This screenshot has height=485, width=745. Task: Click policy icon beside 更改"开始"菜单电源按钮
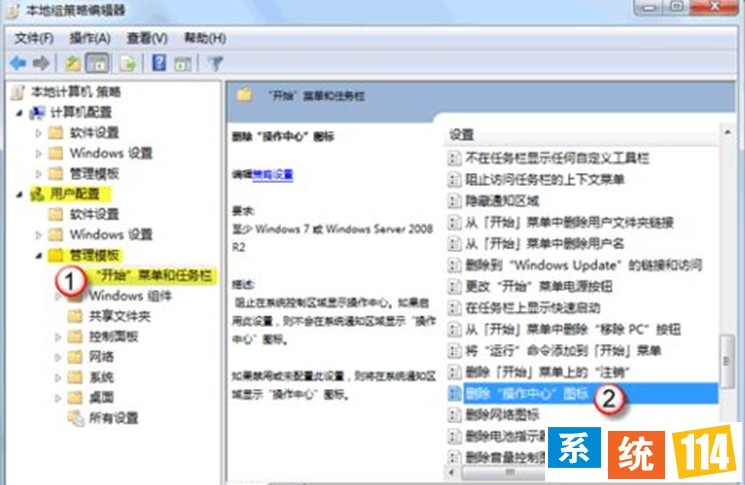coord(455,286)
